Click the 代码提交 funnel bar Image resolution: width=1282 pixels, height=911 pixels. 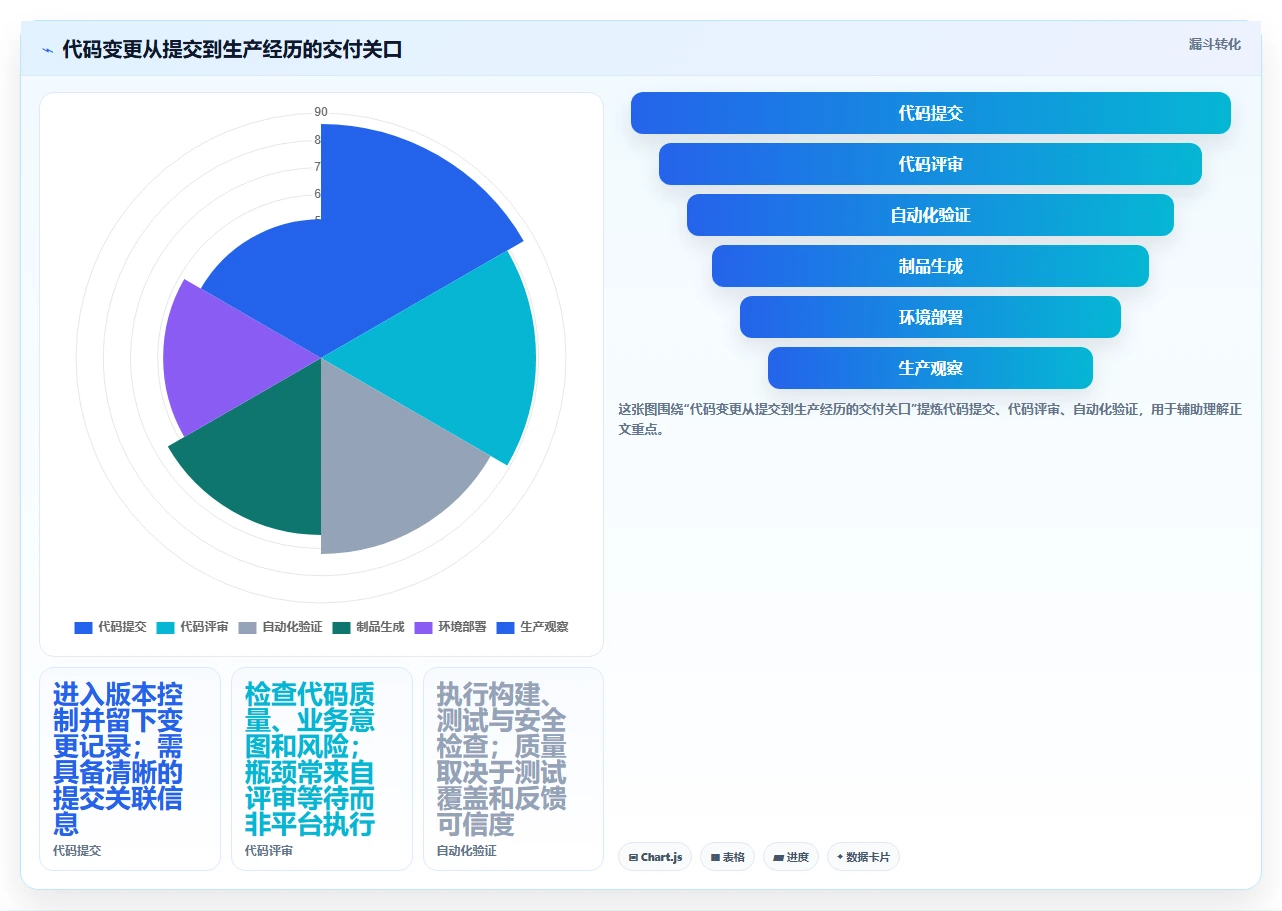(930, 113)
